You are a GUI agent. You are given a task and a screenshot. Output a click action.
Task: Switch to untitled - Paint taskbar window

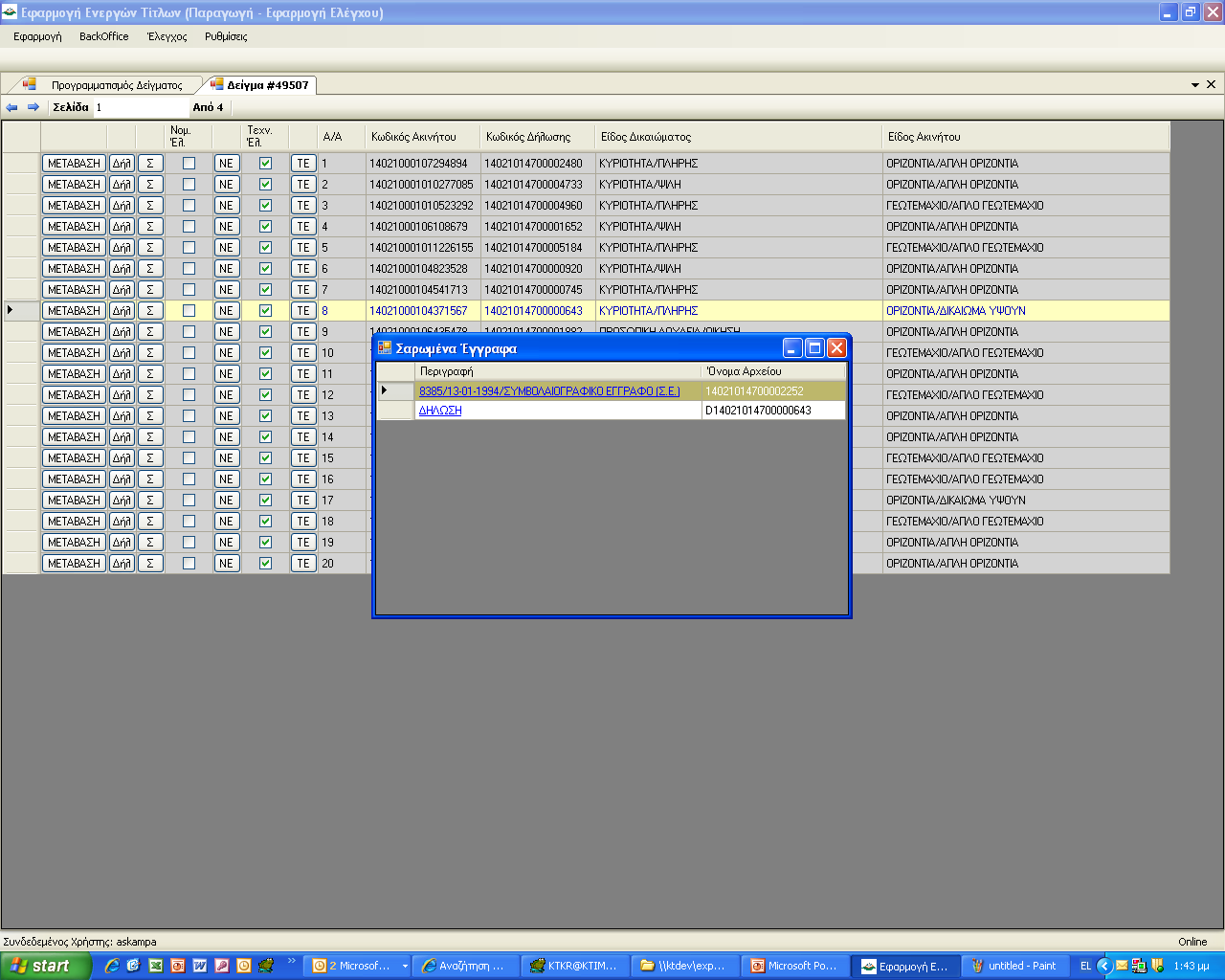point(1013,967)
